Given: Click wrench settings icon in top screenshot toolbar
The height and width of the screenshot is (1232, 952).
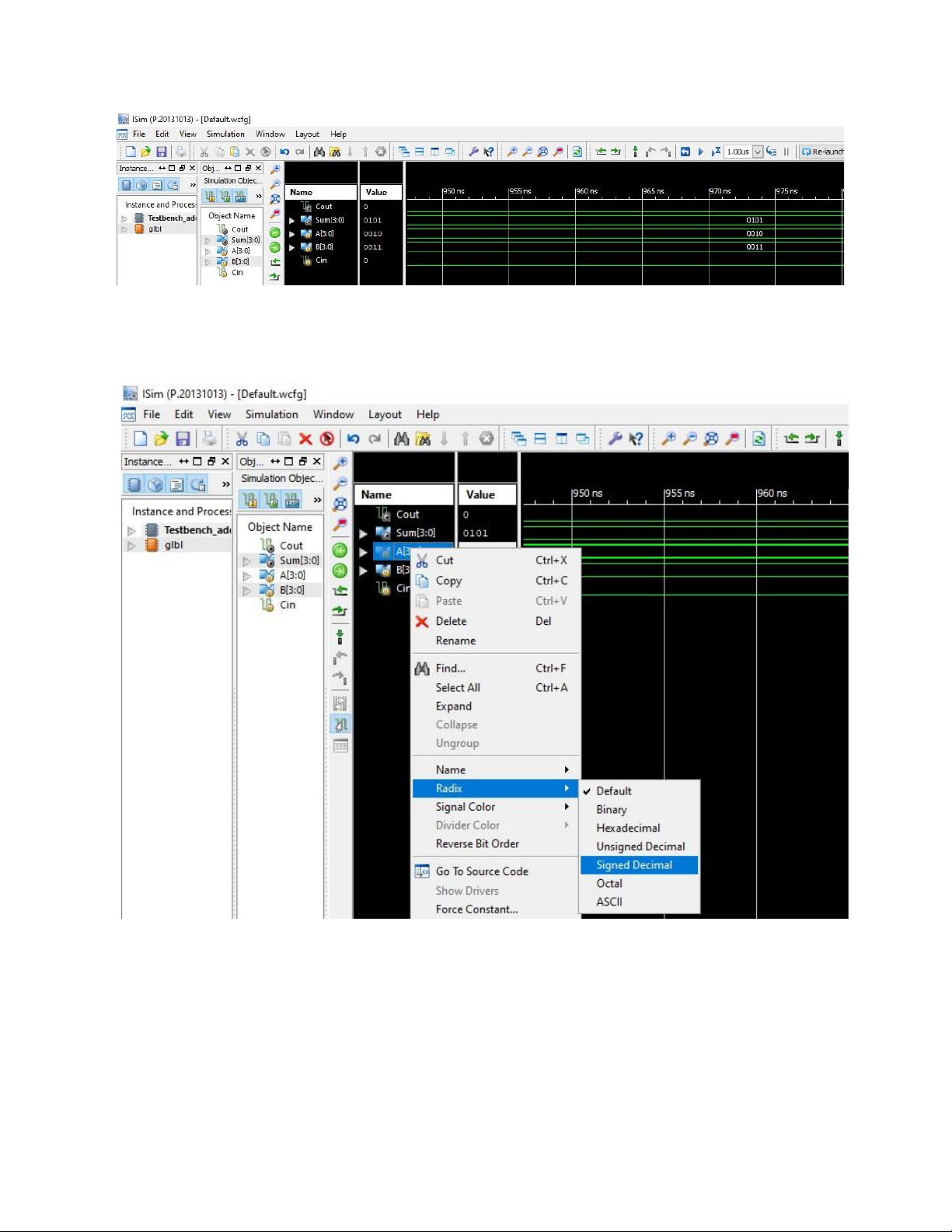Looking at the screenshot, I should pos(473,152).
